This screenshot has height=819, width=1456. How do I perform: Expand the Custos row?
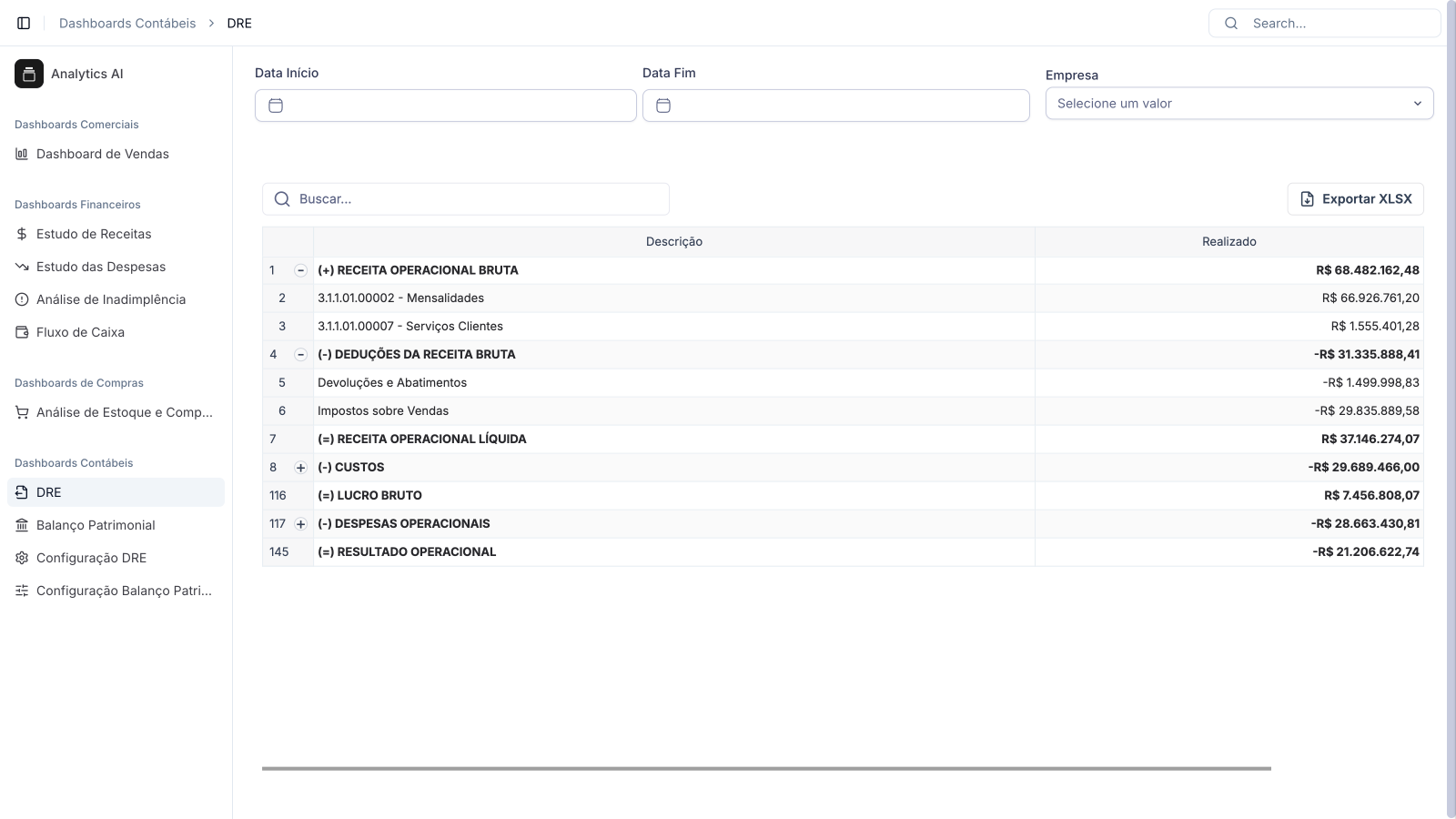tap(300, 468)
